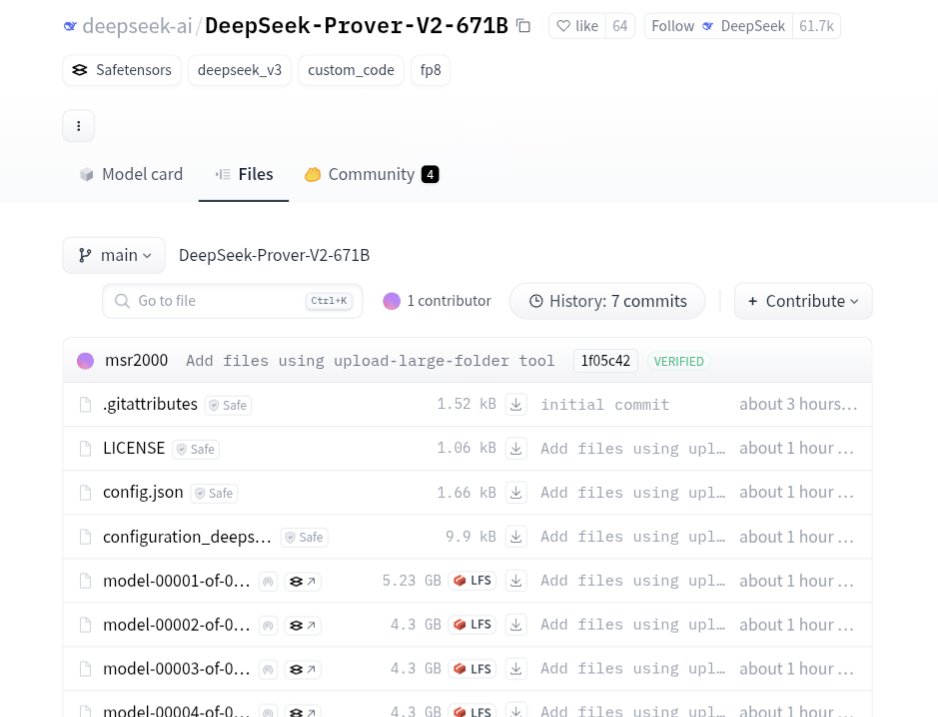938x717 pixels.
Task: Focus the Go to file search field
Action: pos(232,301)
